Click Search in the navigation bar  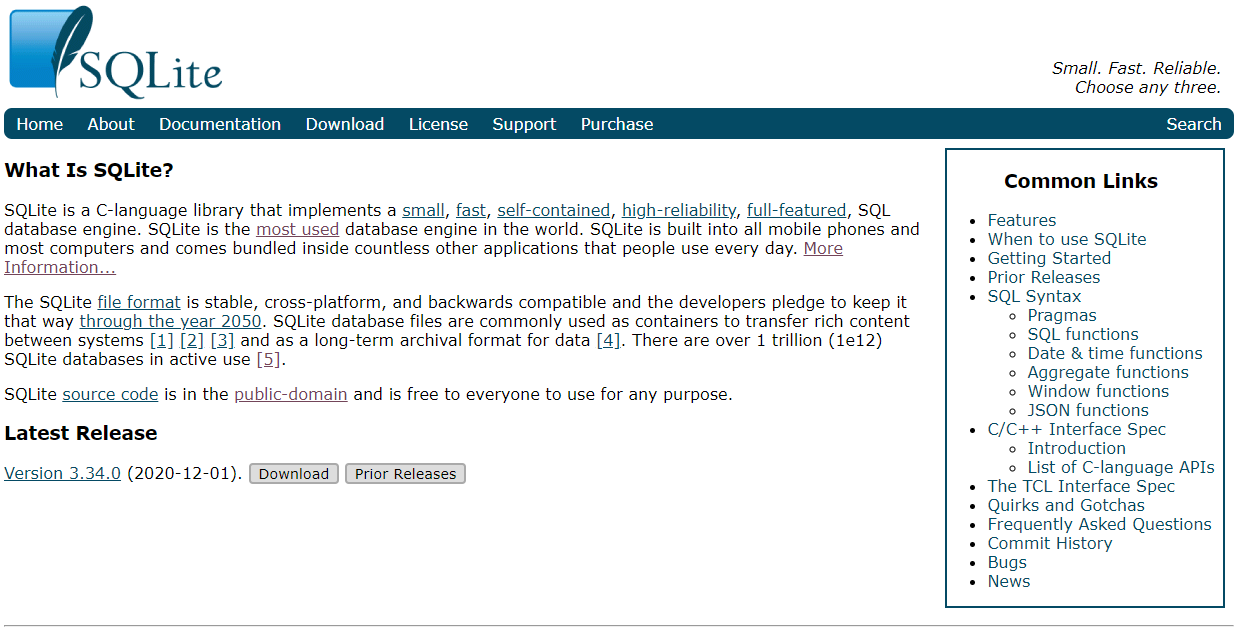1193,124
